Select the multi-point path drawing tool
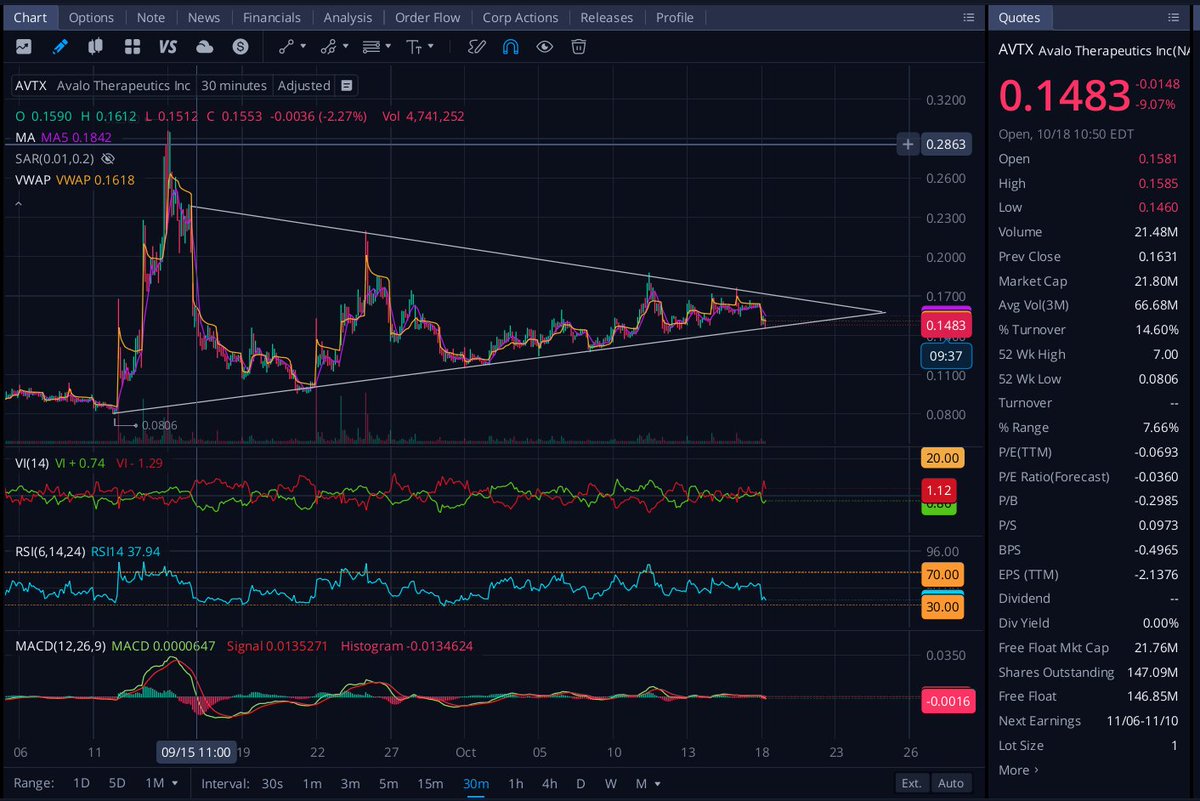The image size is (1200, 801). point(327,46)
